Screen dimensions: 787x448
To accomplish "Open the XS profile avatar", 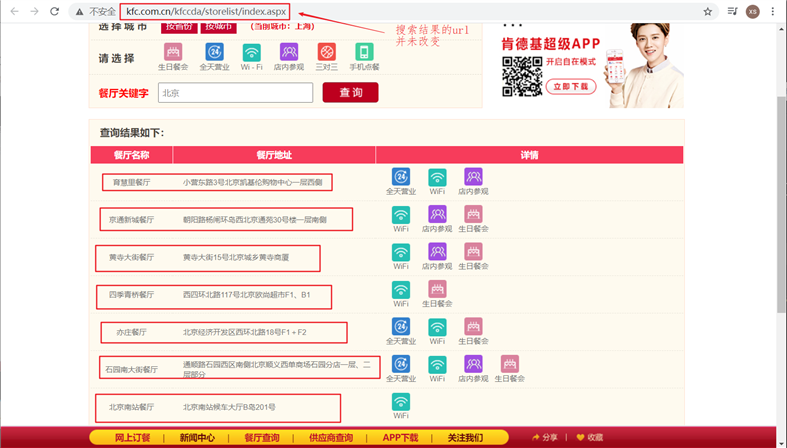I will [x=752, y=12].
